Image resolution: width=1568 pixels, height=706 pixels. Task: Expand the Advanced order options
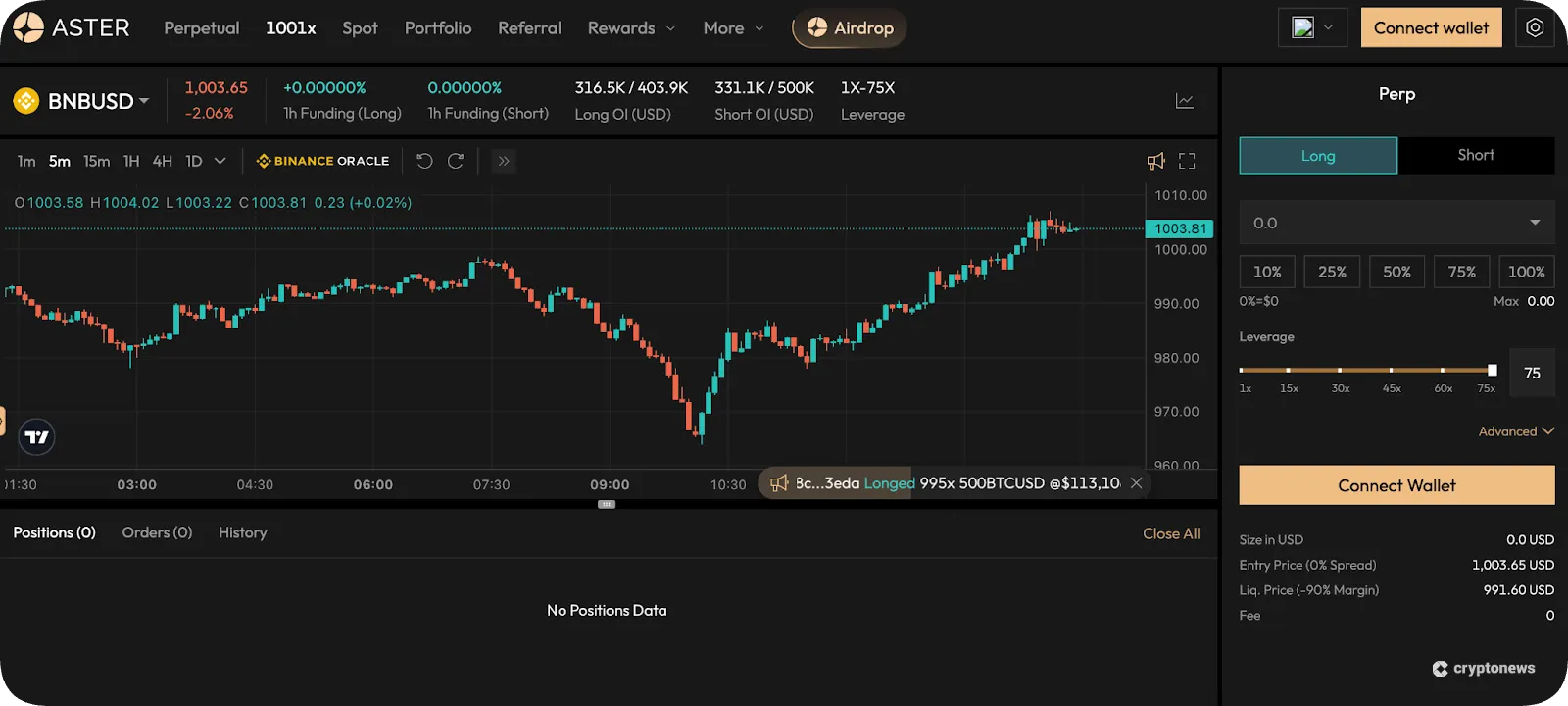point(1515,431)
